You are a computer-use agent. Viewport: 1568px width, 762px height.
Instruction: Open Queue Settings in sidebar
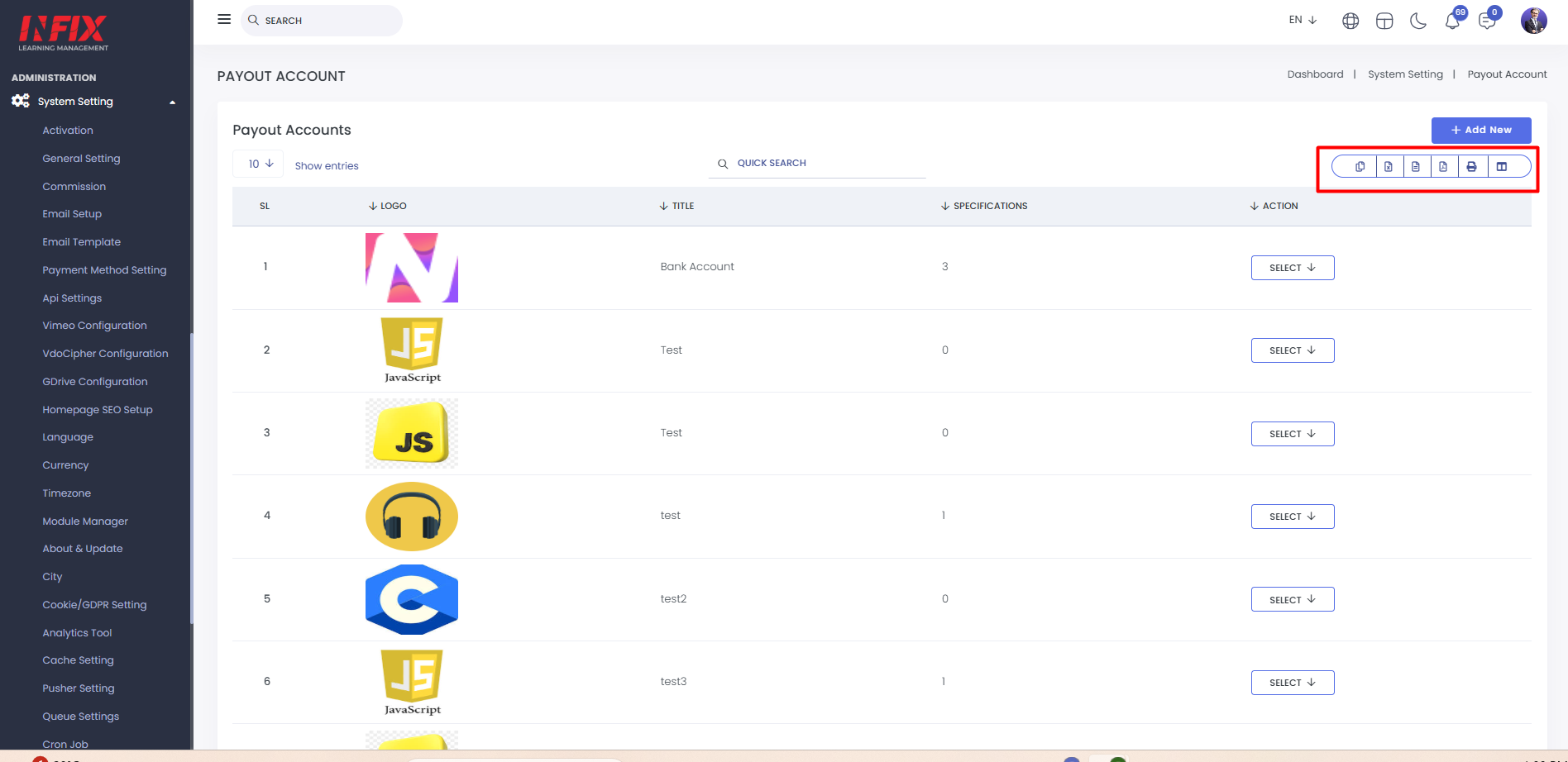coord(81,717)
